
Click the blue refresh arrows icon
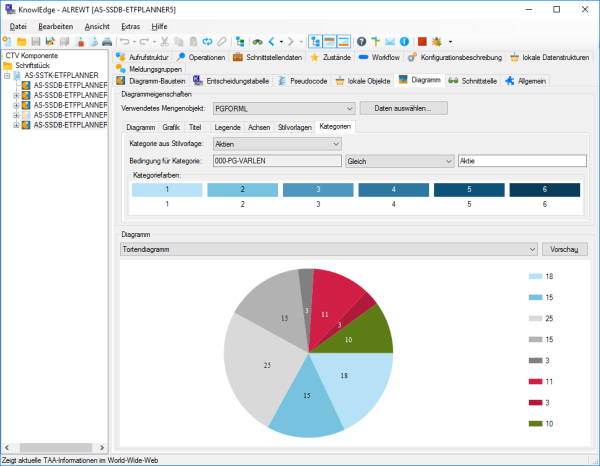click(x=207, y=41)
